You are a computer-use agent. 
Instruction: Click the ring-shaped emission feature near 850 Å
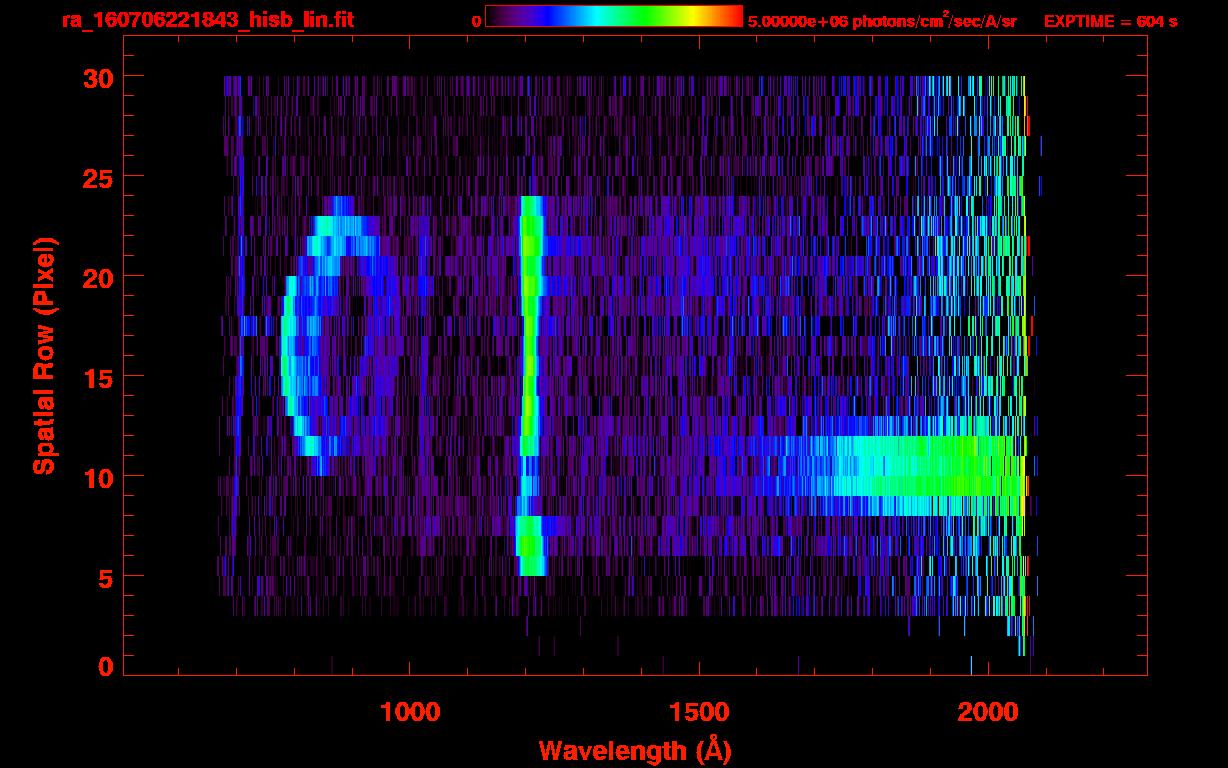[342, 335]
